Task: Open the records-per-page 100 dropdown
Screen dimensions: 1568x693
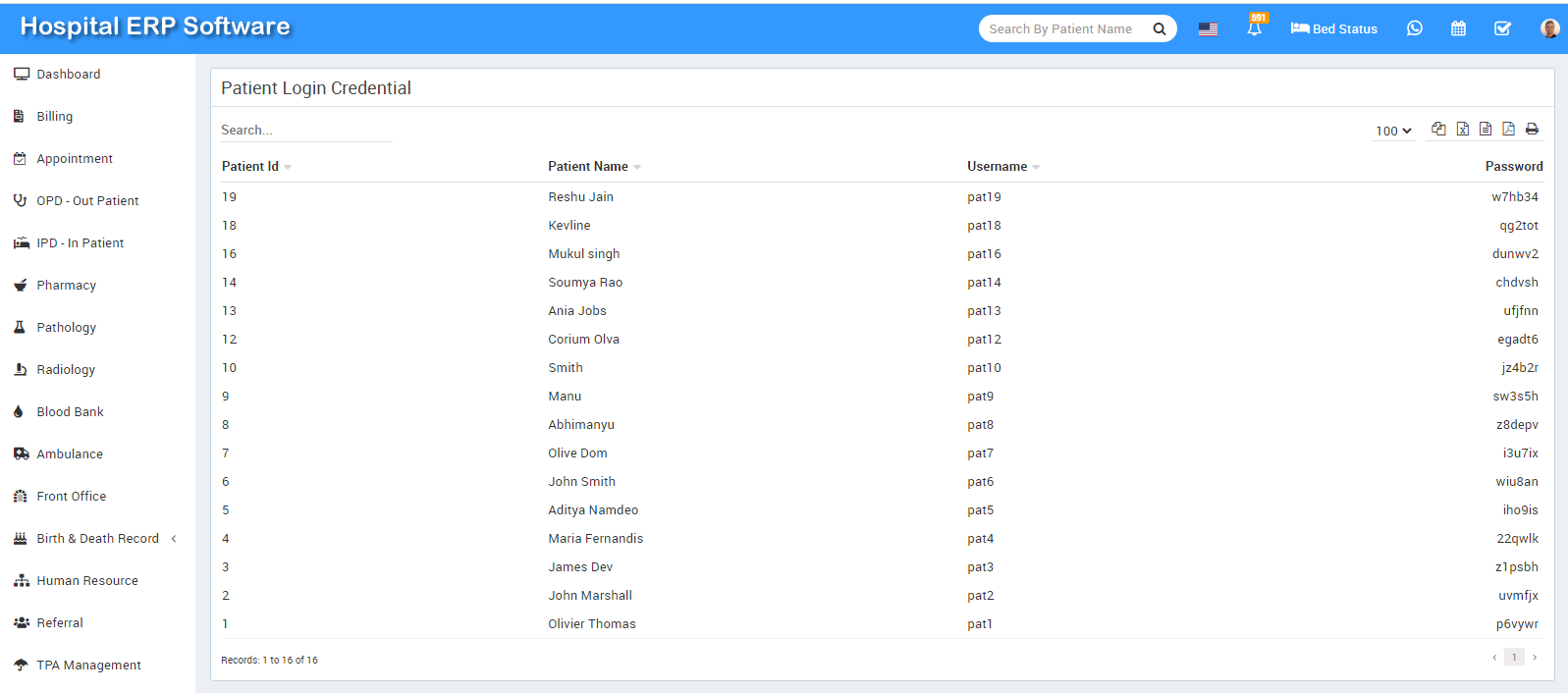Action: [1393, 131]
